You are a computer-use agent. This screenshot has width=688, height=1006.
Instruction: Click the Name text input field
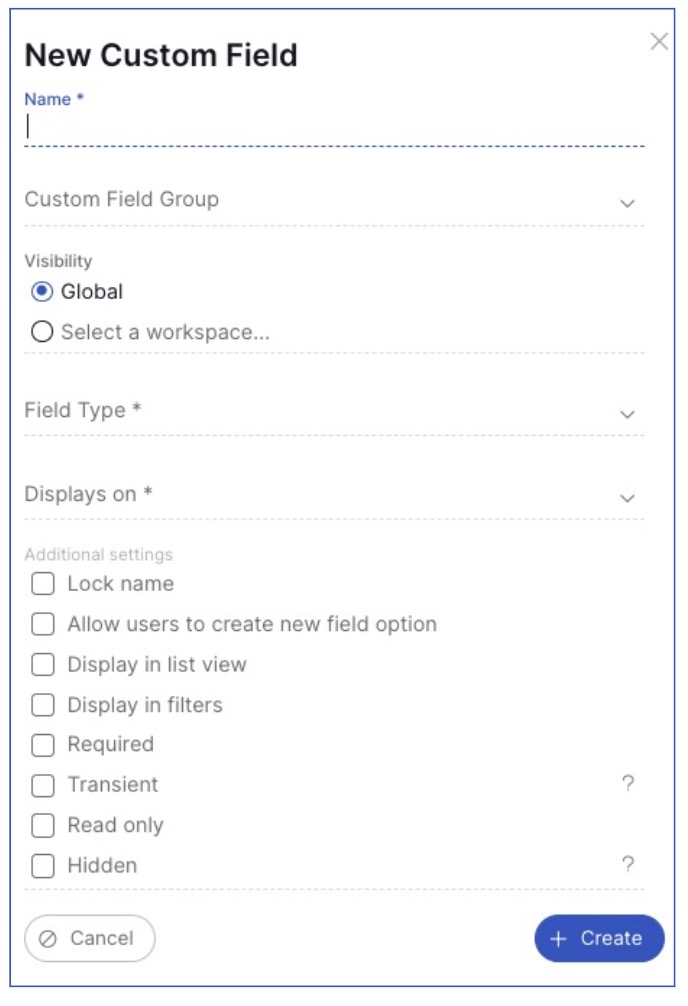(334, 127)
